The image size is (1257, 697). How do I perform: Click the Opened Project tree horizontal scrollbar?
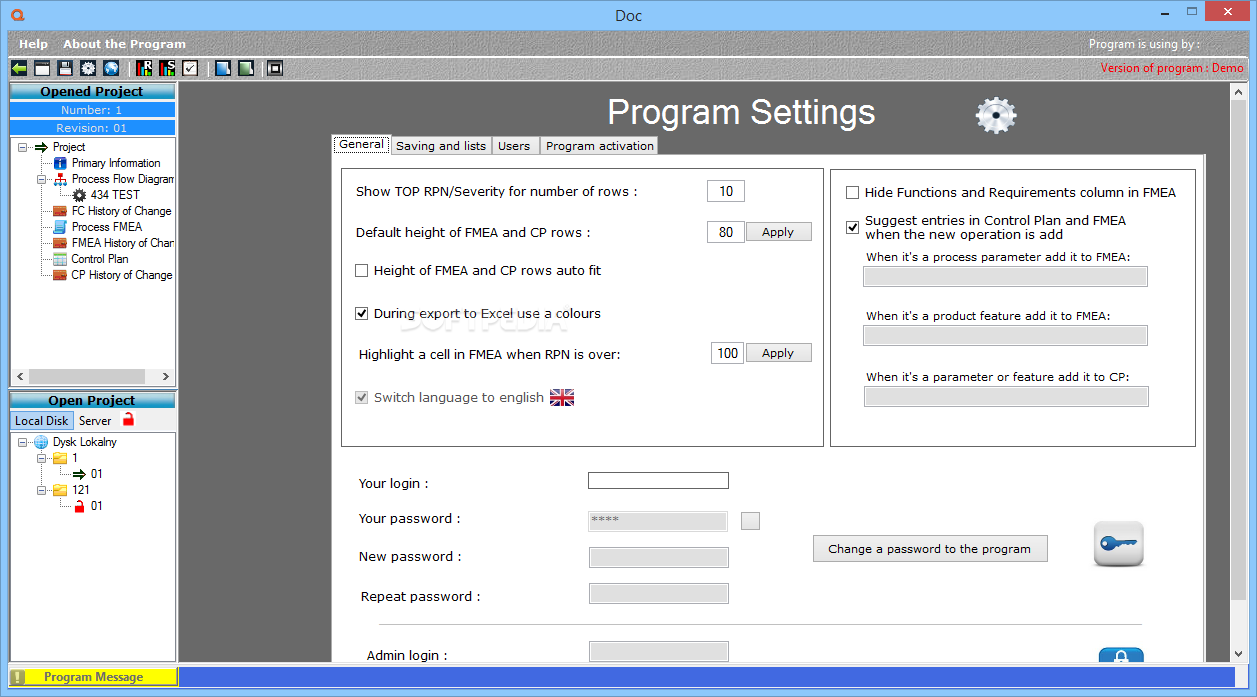92,377
